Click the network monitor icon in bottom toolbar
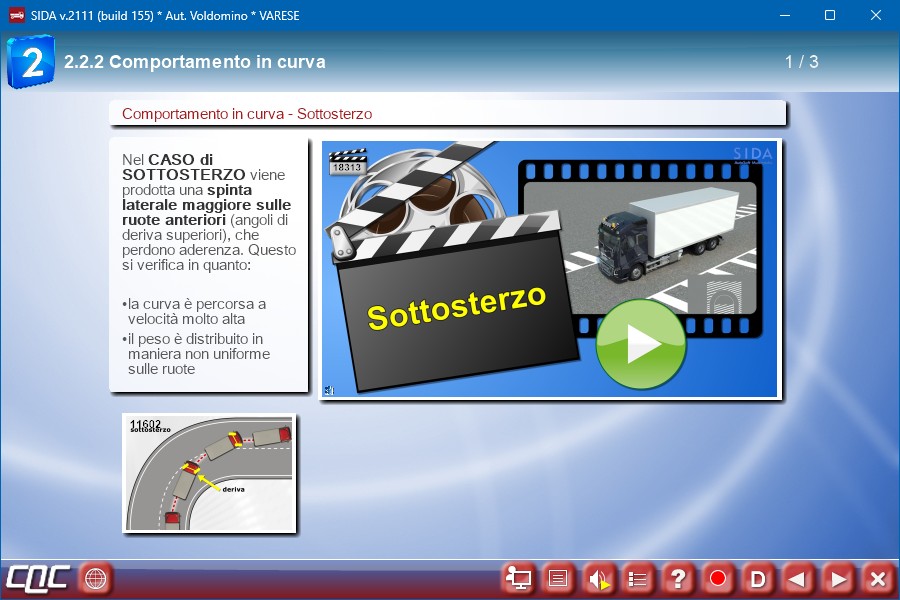 pos(518,578)
